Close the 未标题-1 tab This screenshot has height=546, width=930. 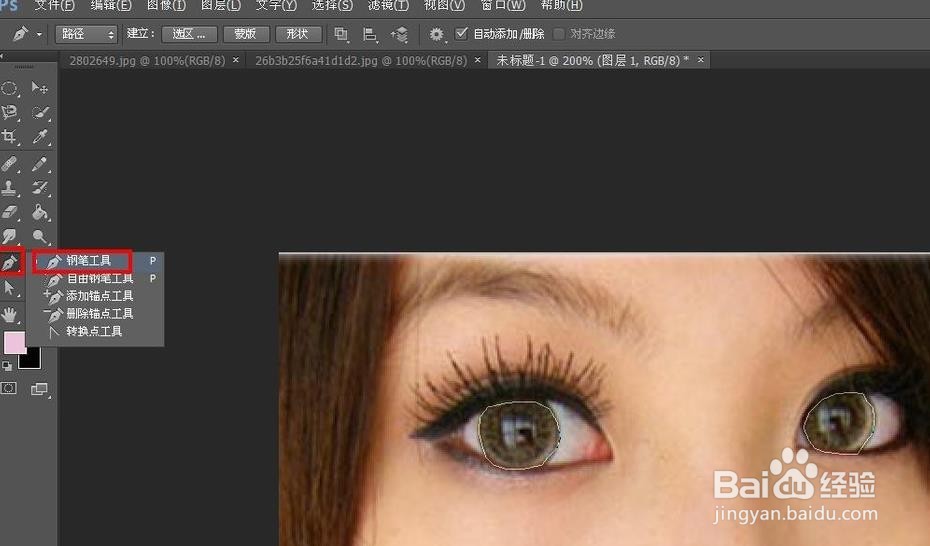[x=700, y=60]
